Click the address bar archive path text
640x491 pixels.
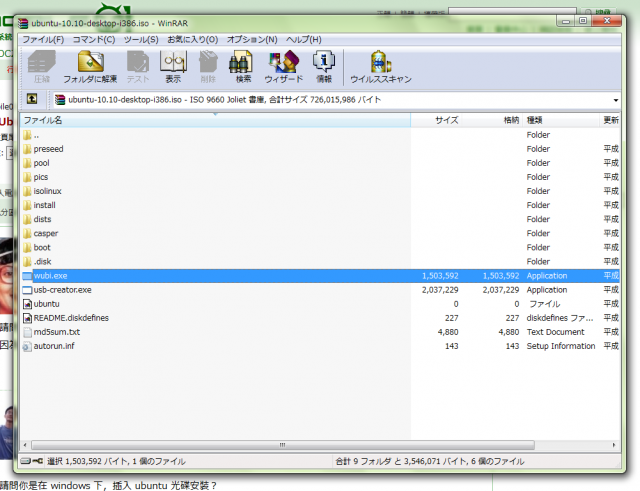pos(224,100)
